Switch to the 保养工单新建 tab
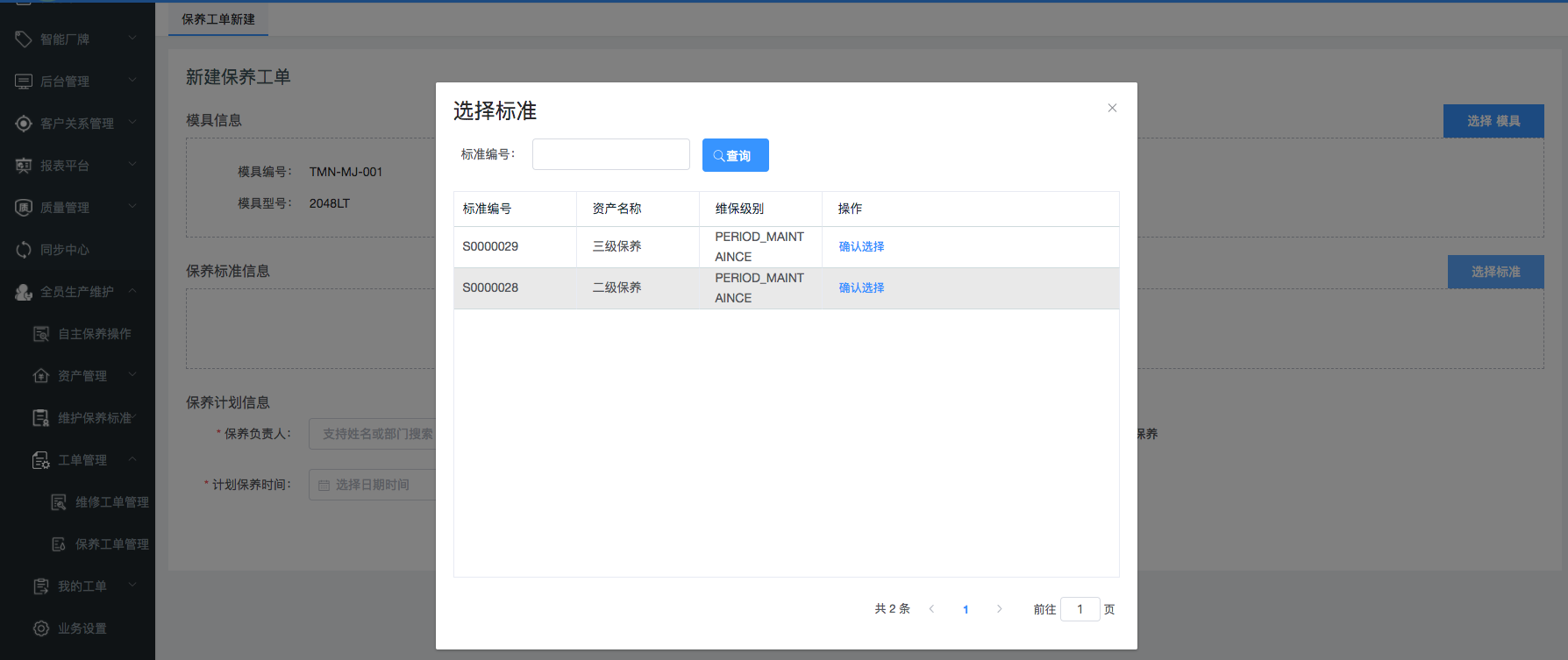The width and height of the screenshot is (1568, 660). pyautogui.click(x=218, y=19)
